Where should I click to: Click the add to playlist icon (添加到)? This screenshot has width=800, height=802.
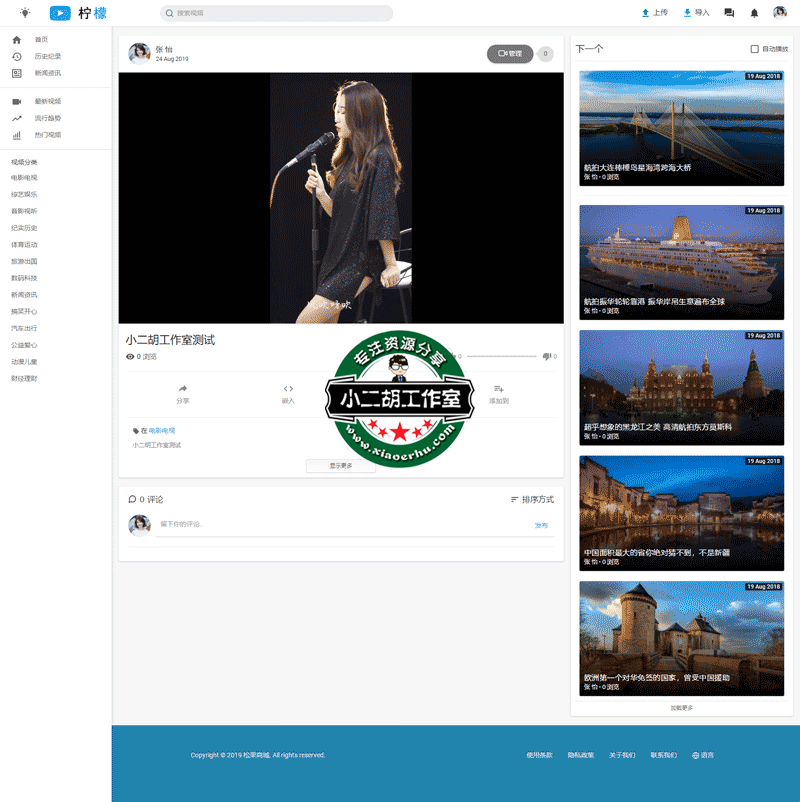click(499, 389)
